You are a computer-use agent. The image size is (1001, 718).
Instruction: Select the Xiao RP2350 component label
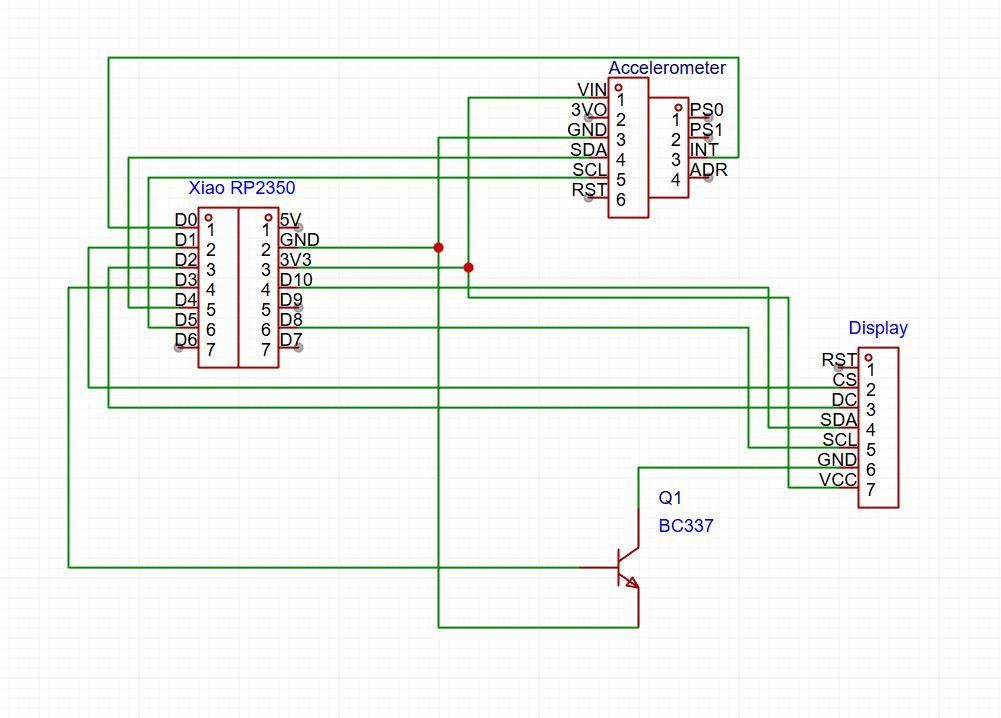tap(241, 188)
